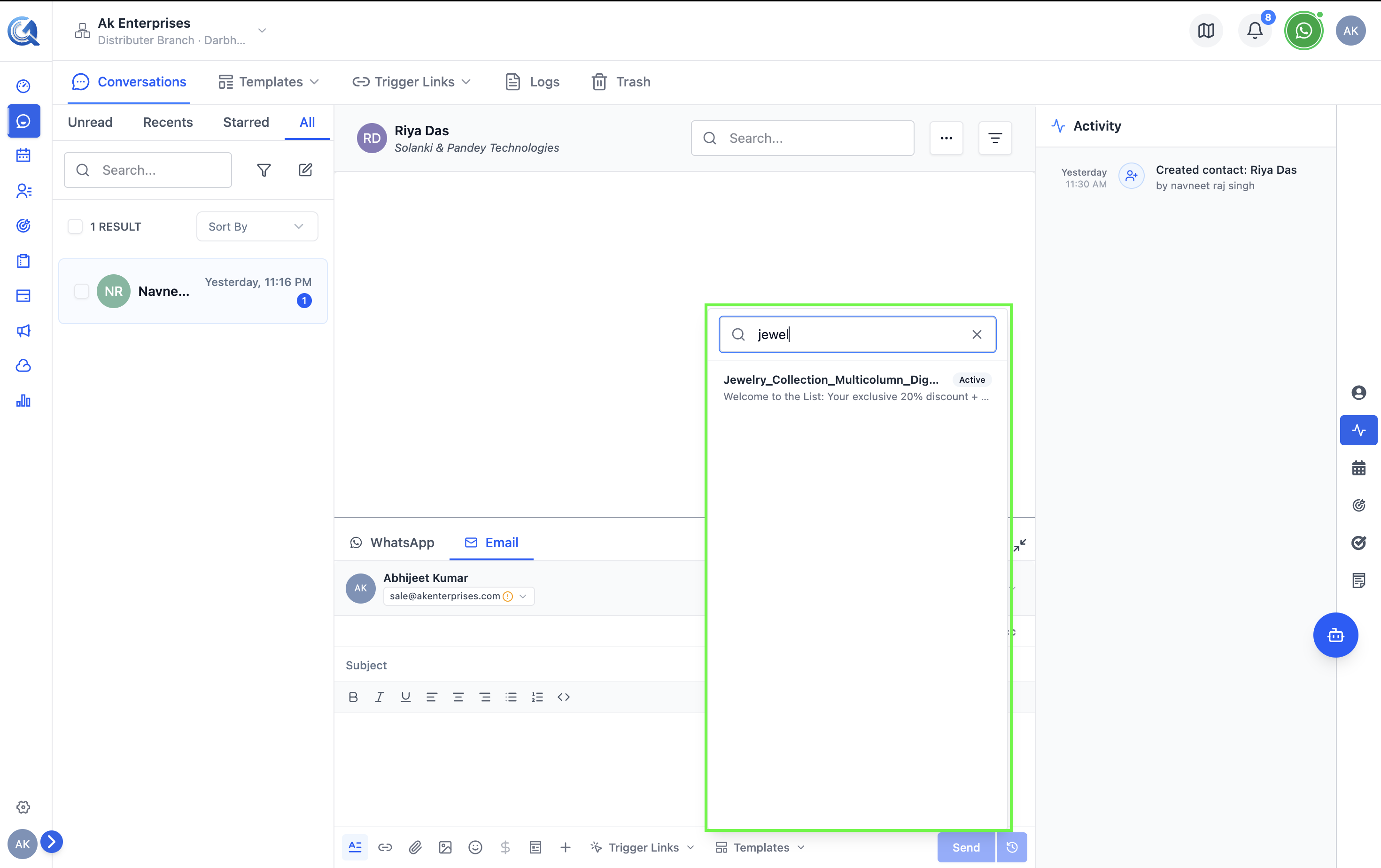Expand the Templates menu in top navigation
1381x868 pixels.
coord(269,82)
